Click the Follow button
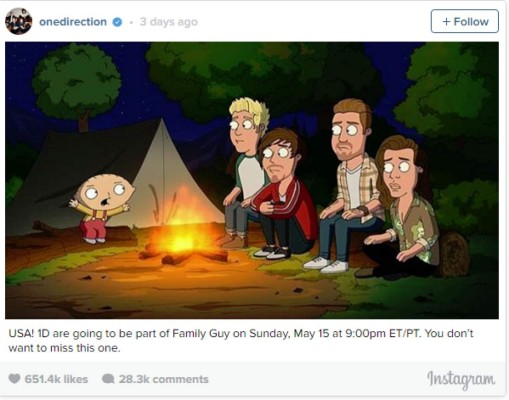The image size is (509, 400). point(465,21)
